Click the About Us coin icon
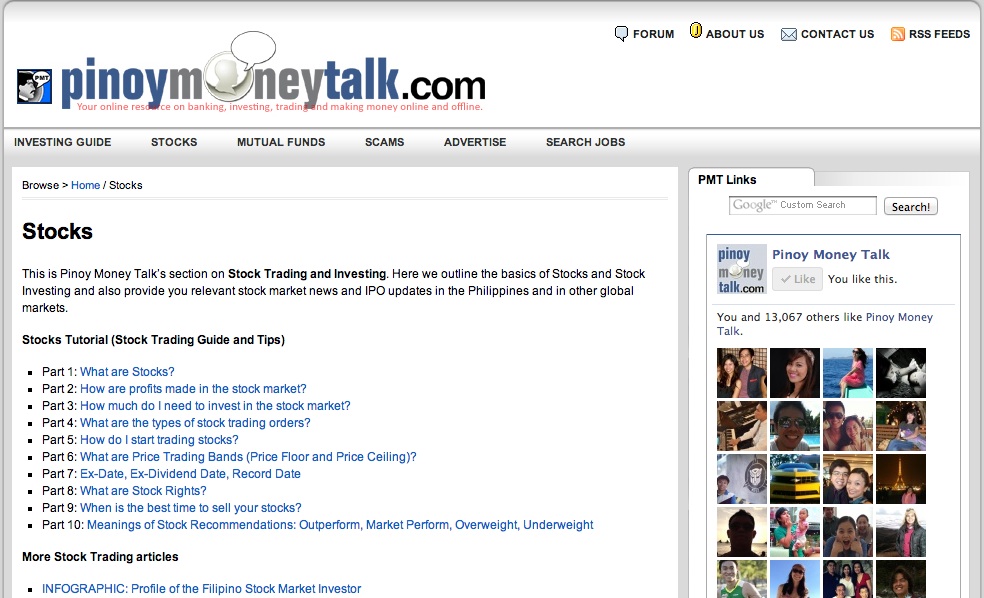 click(x=696, y=32)
